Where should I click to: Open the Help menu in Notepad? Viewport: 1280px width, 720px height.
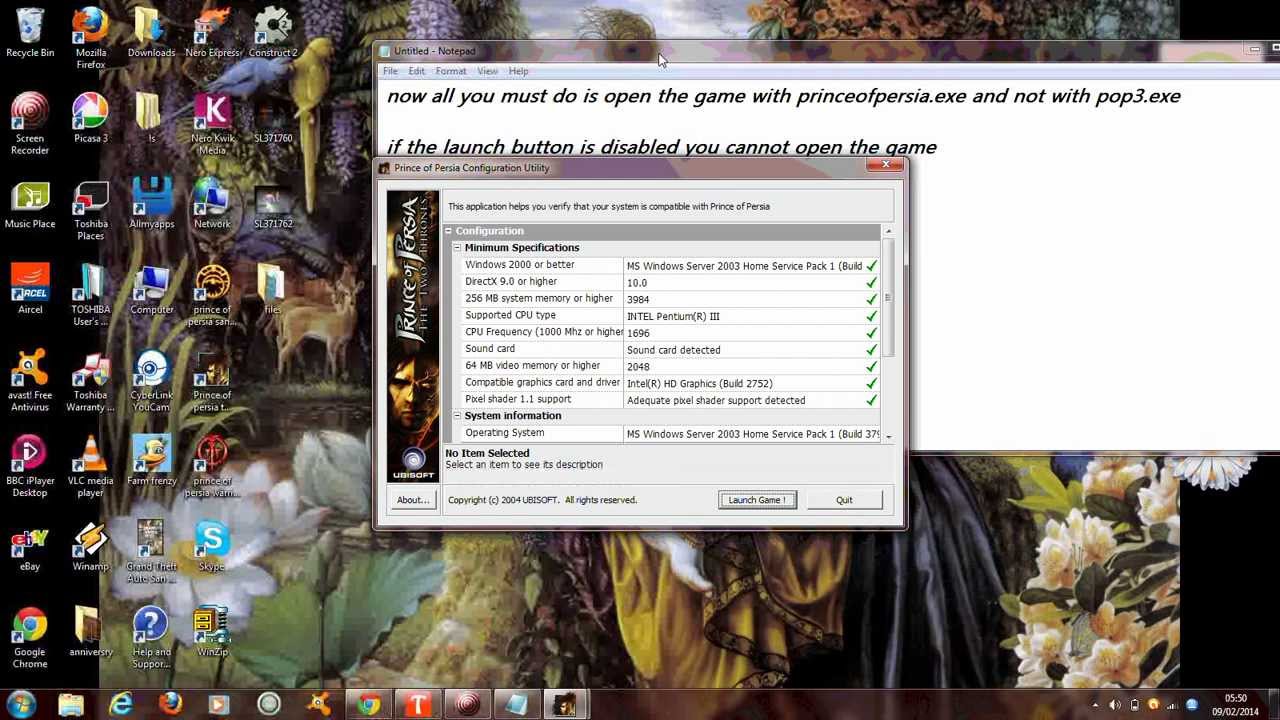[518, 71]
